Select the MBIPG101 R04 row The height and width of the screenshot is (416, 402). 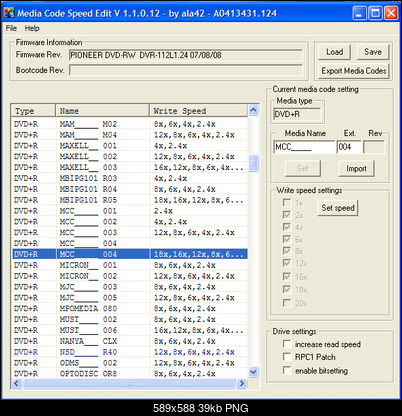[130, 189]
